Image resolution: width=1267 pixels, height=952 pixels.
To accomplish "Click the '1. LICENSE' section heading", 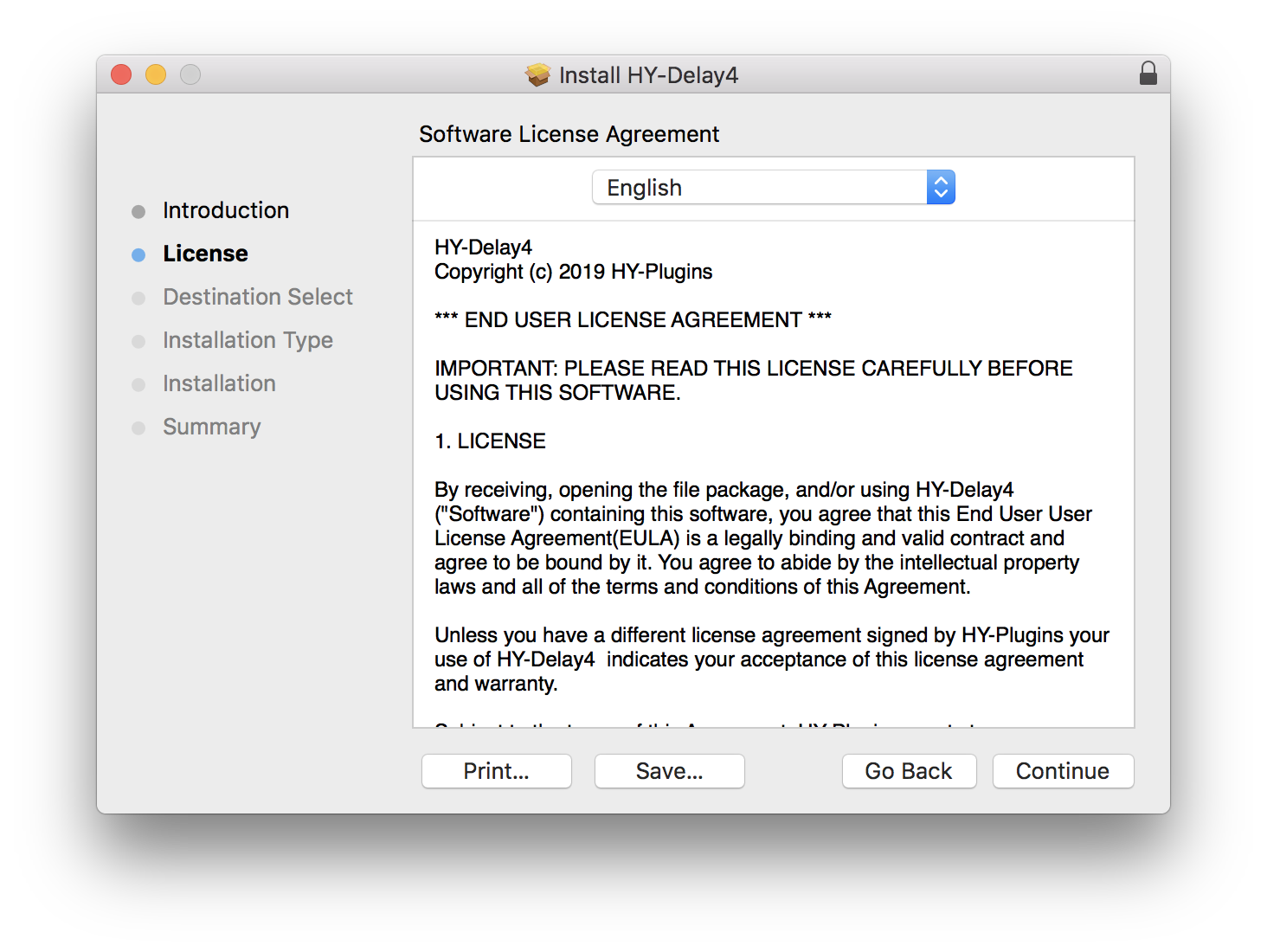I will pos(490,441).
